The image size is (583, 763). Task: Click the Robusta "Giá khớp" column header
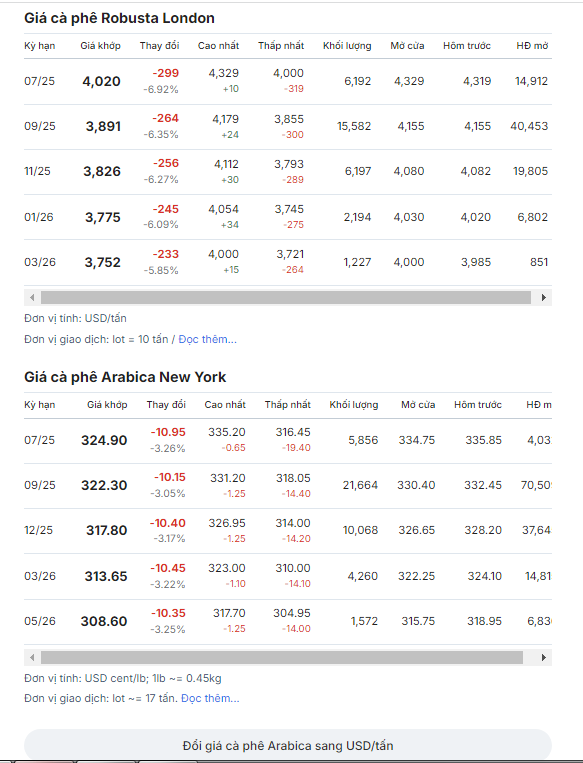[x=100, y=46]
